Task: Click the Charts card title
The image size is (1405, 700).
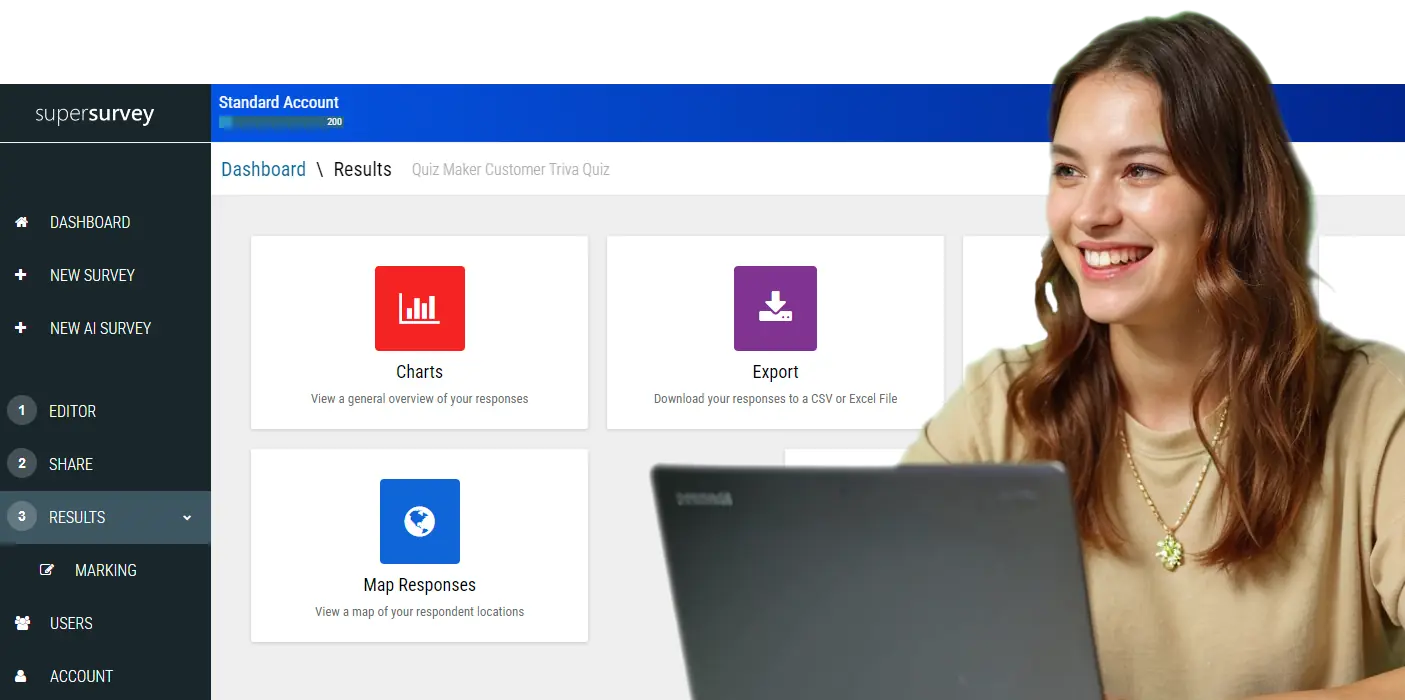Action: 419,372
